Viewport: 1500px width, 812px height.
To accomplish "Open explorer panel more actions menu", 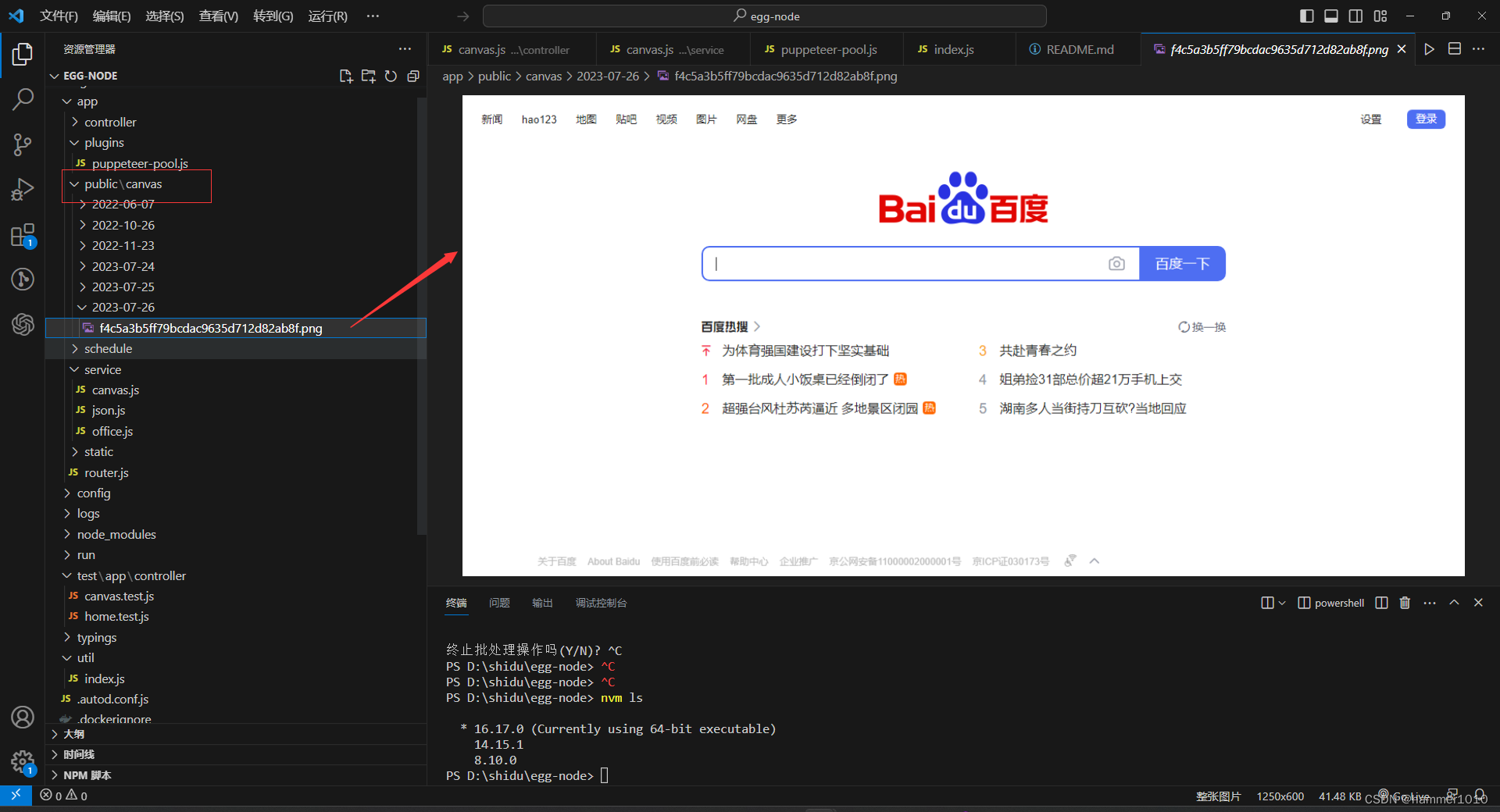I will pos(405,49).
